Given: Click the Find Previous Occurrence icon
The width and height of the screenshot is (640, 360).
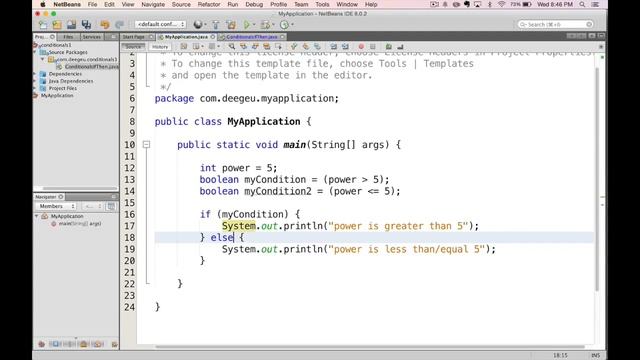Looking at the screenshot, I should (243, 47).
